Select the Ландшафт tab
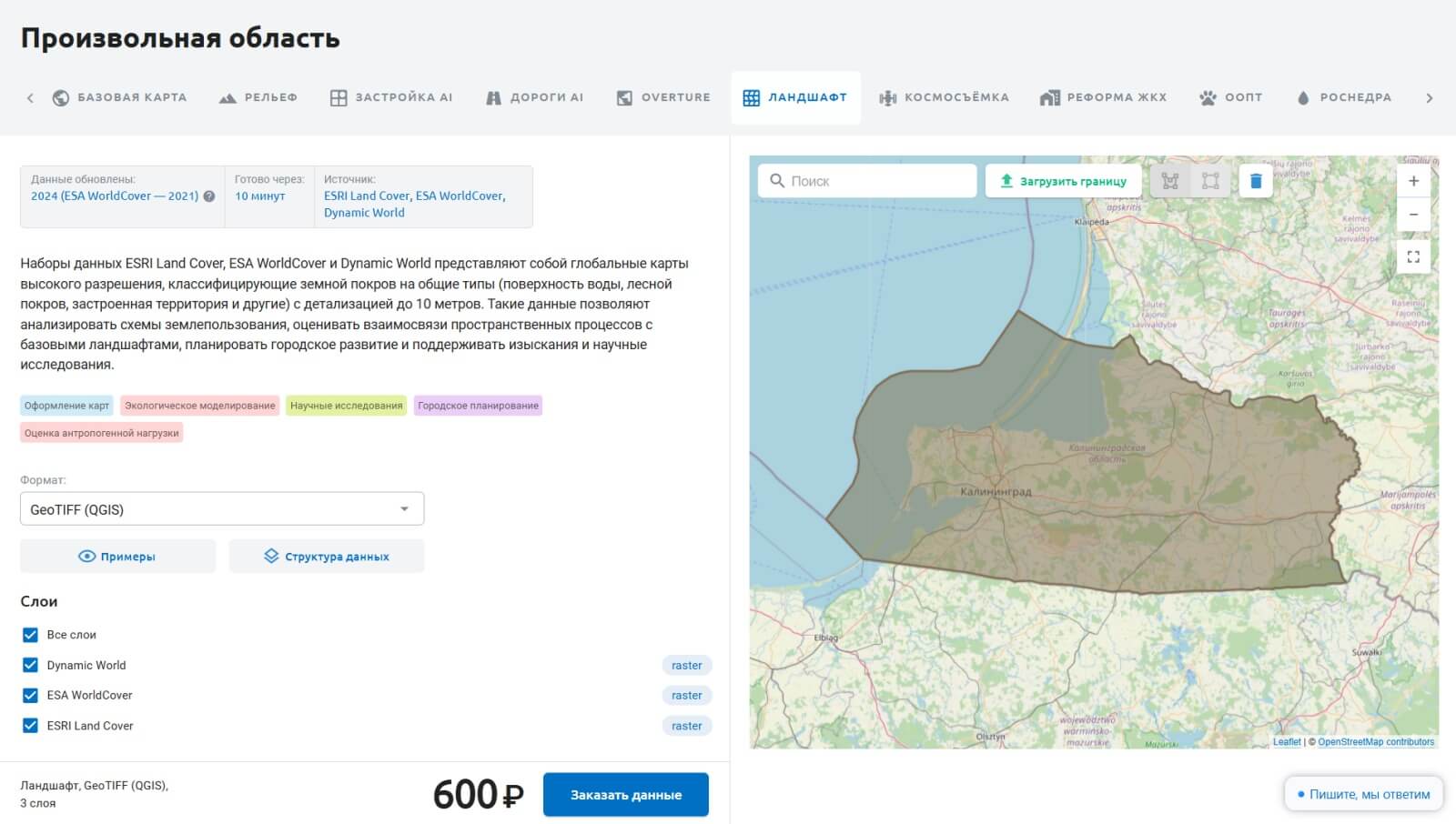1456x824 pixels. tap(795, 97)
